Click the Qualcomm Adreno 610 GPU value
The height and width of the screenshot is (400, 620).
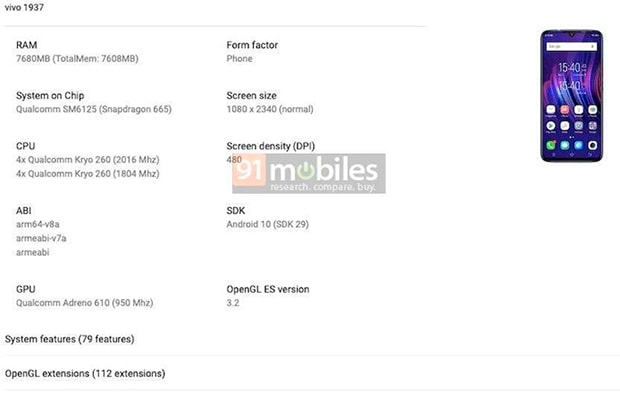point(85,302)
